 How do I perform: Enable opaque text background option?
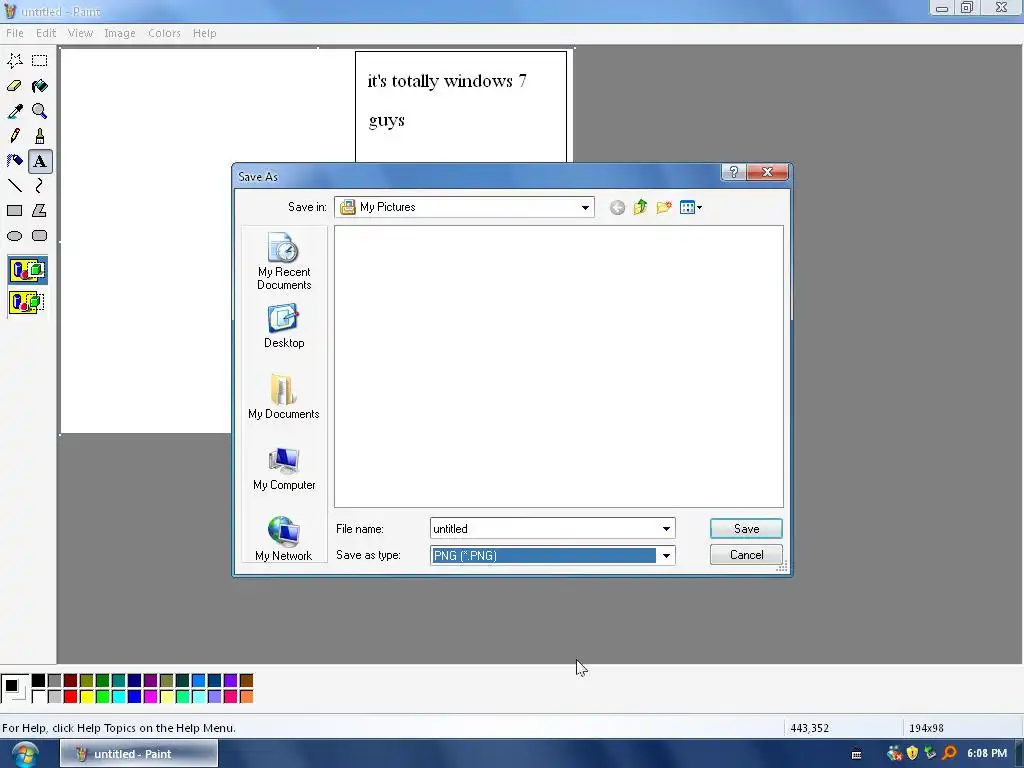27,270
